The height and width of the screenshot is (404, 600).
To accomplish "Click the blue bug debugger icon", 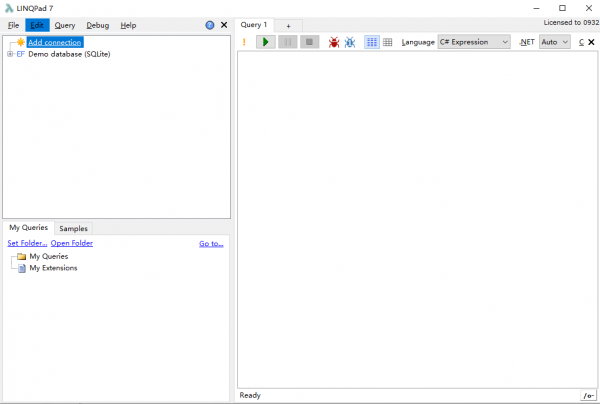I will (350, 42).
